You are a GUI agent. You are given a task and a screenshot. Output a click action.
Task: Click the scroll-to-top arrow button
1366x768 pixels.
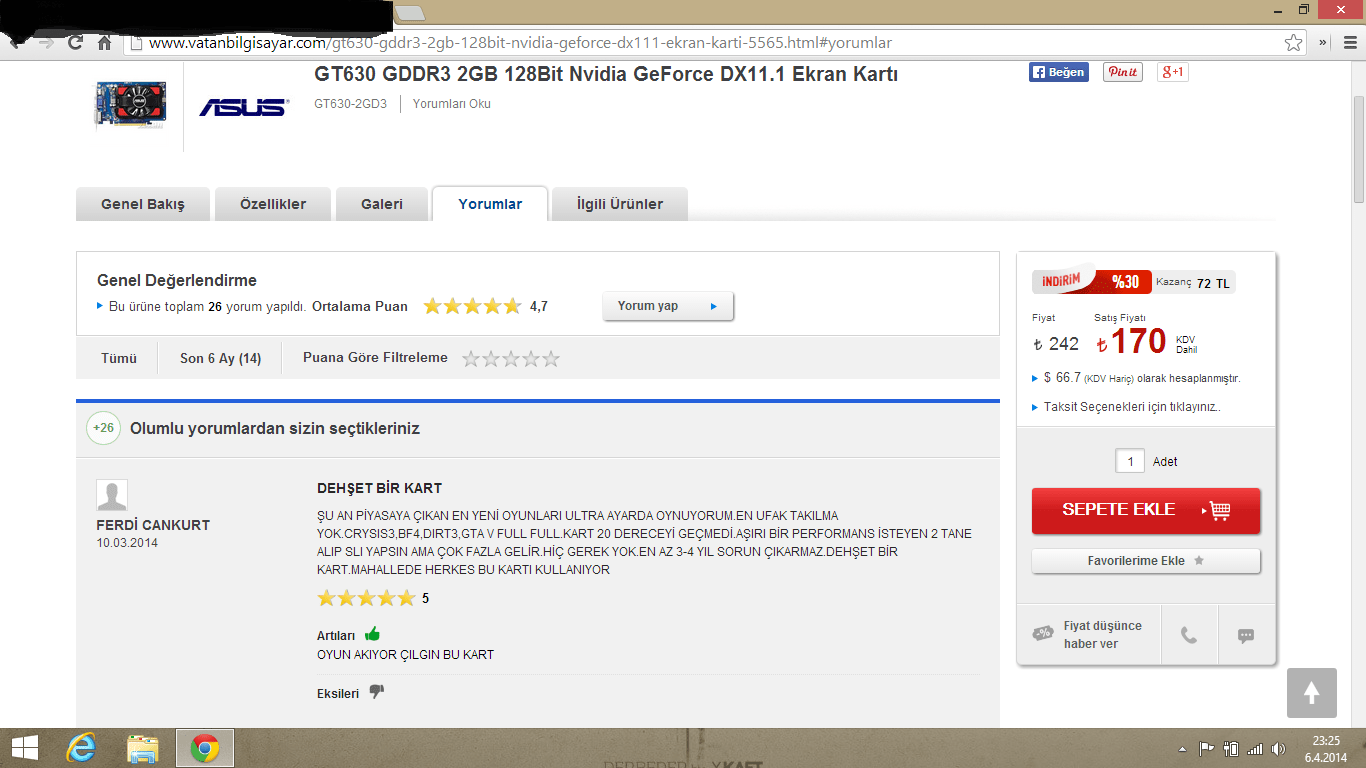click(1312, 693)
